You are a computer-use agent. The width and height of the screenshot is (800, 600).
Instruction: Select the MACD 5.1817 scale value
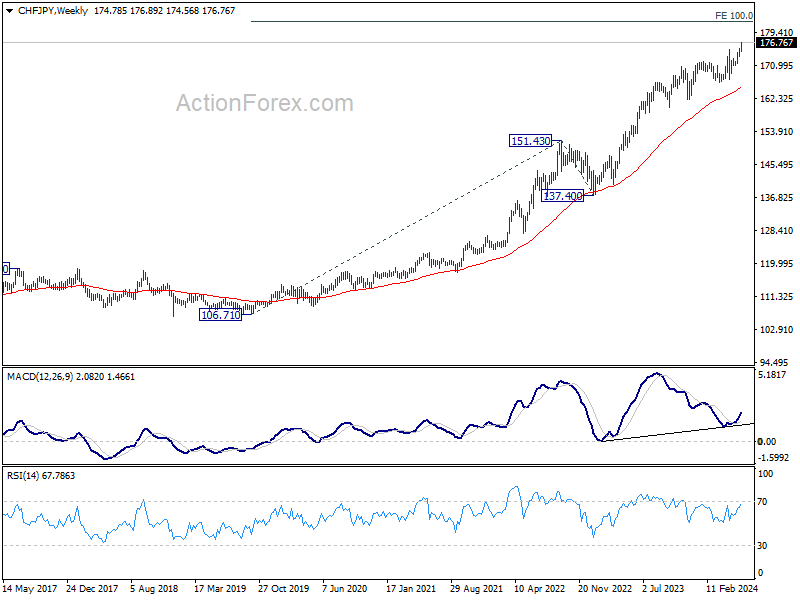[x=772, y=375]
